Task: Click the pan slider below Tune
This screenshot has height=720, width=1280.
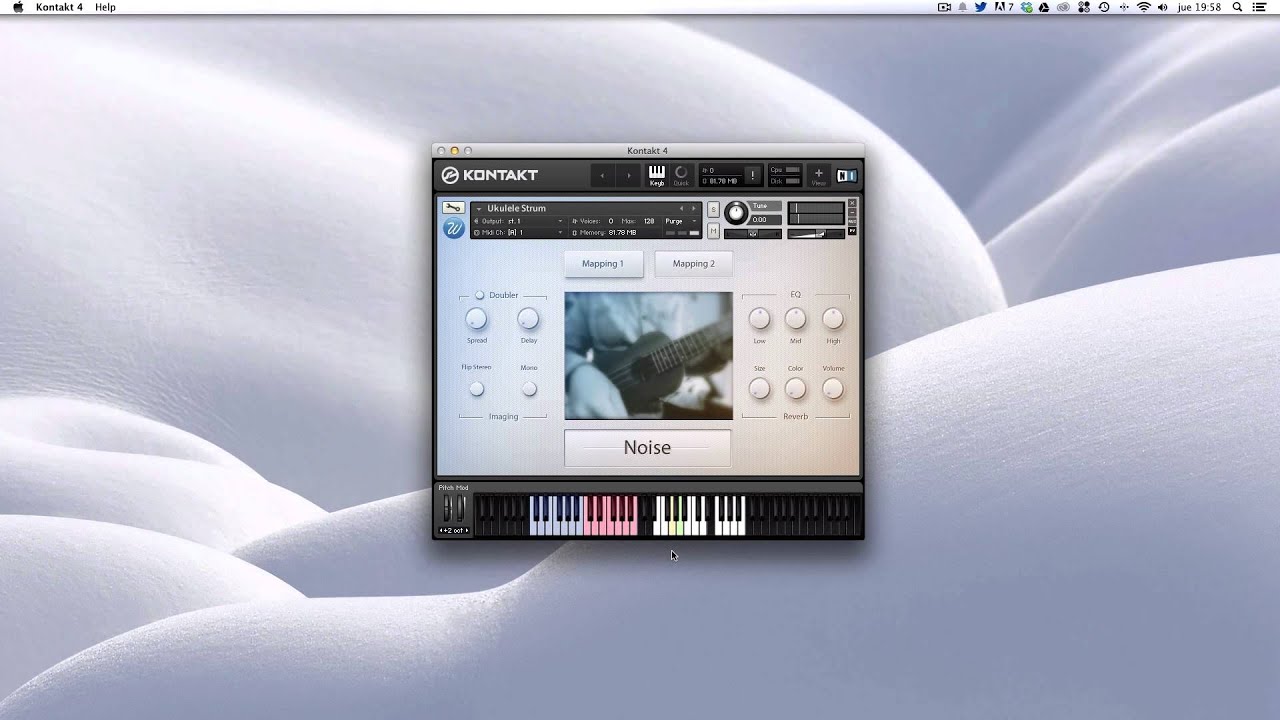Action: click(752, 233)
